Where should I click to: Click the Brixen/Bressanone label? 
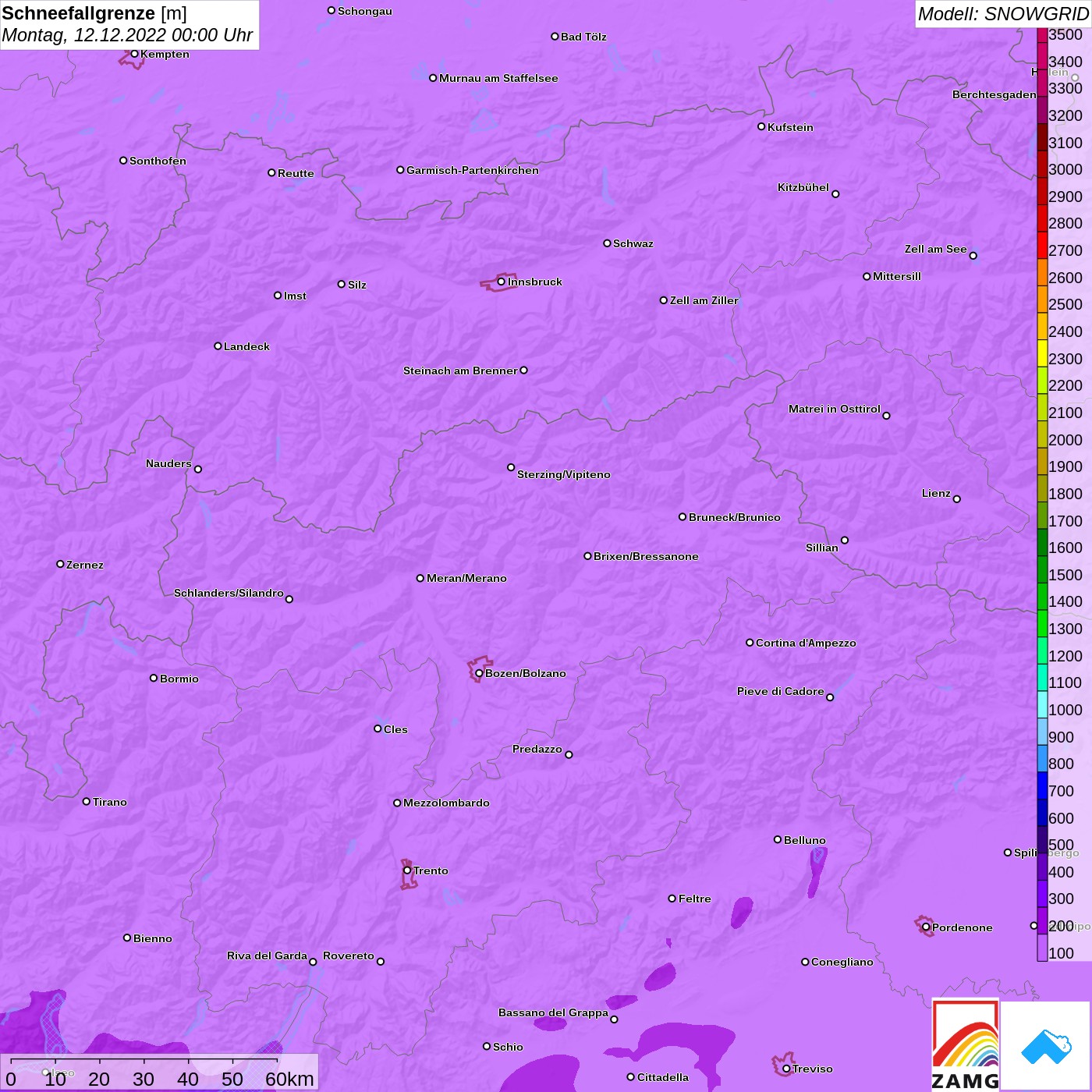tap(646, 556)
